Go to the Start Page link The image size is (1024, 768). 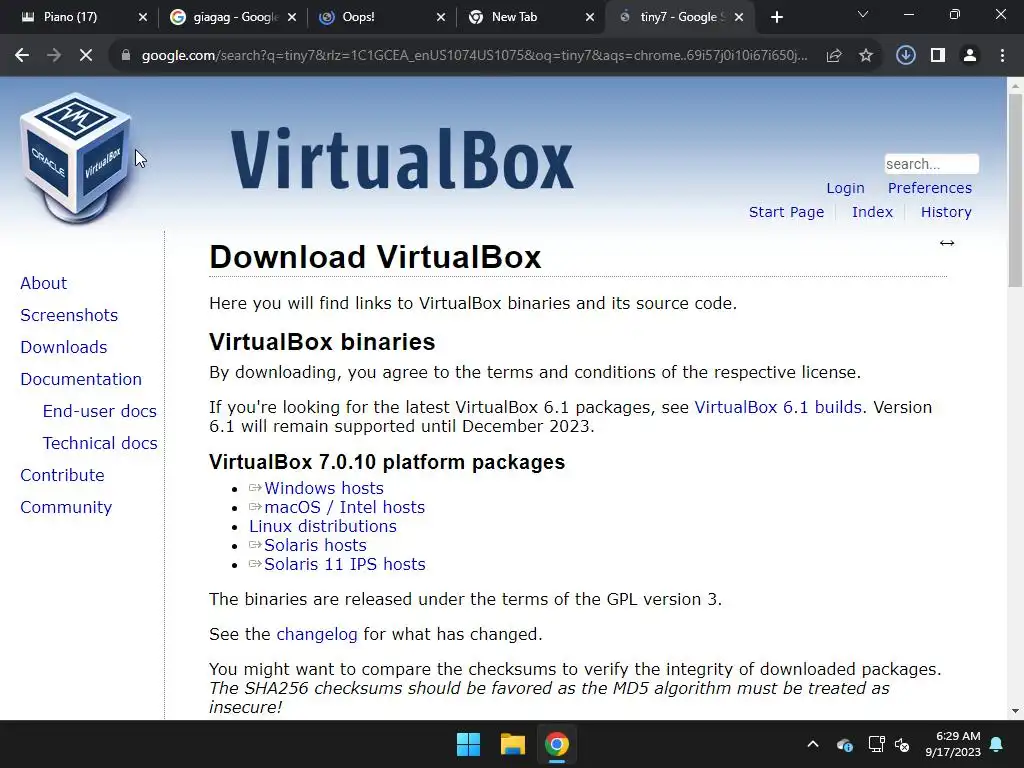(786, 212)
